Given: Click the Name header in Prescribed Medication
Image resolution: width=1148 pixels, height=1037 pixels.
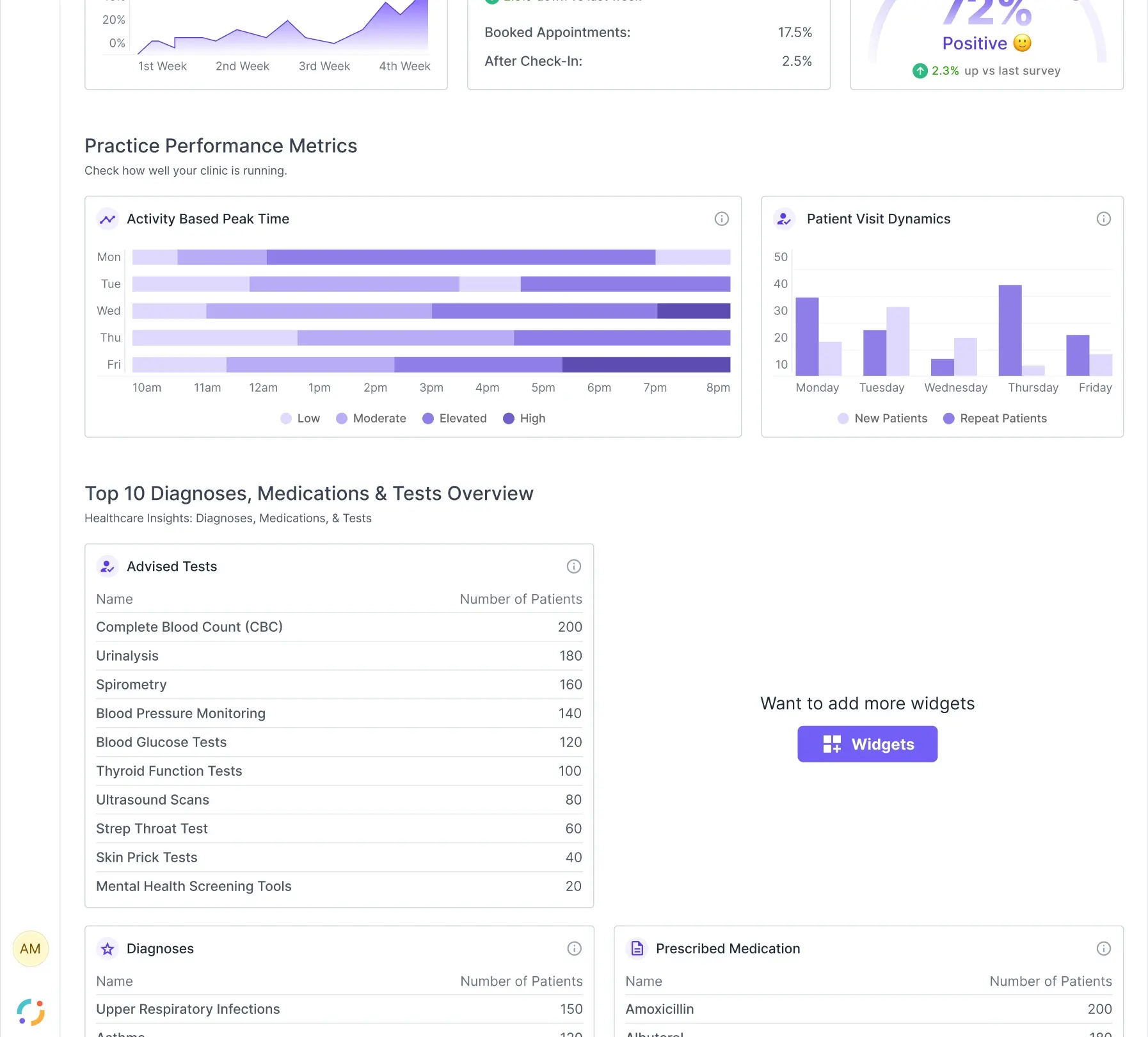Looking at the screenshot, I should click(644, 981).
